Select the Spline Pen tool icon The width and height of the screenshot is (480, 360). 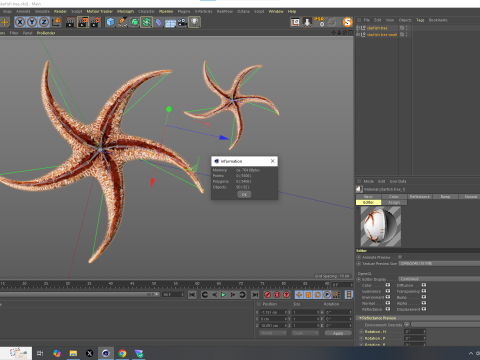122,22
